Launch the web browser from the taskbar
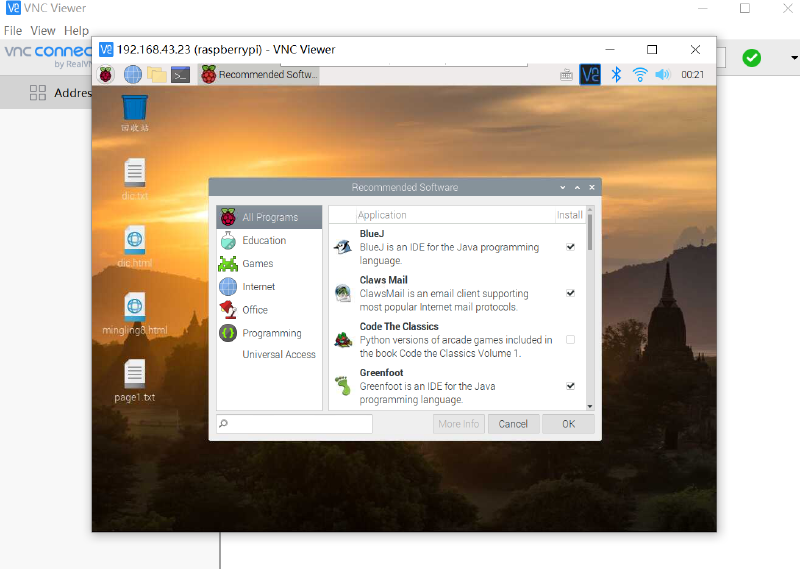Image resolution: width=800 pixels, height=569 pixels. pyautogui.click(x=132, y=74)
